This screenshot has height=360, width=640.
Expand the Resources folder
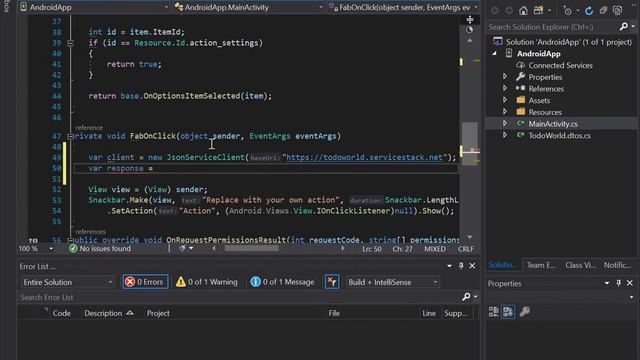click(x=505, y=111)
